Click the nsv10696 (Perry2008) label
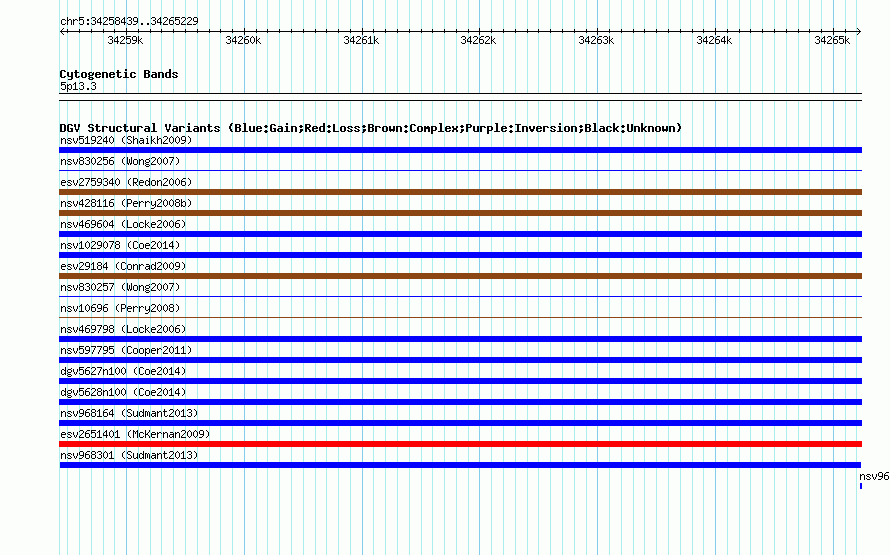Screen dimensions: 890x555 (x=120, y=308)
